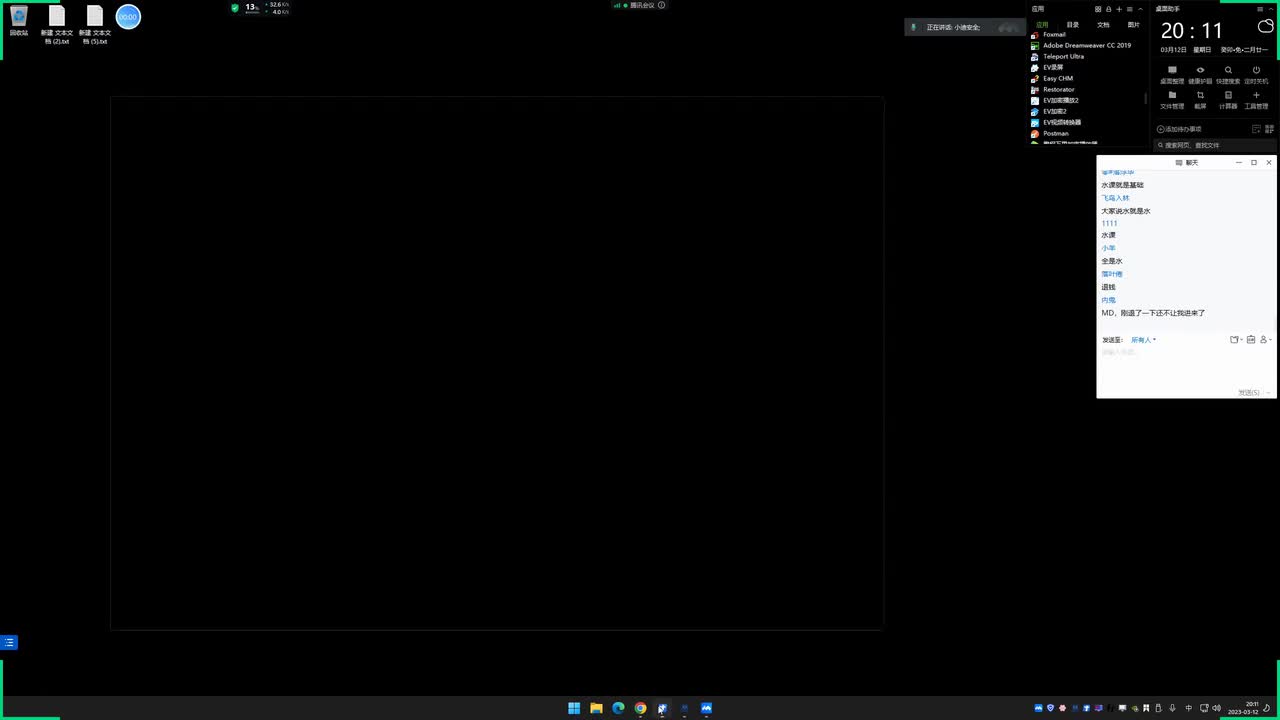1280x720 pixels.
Task: Launch Adobe Dreamweaver CC 2019
Action: [x=1087, y=45]
